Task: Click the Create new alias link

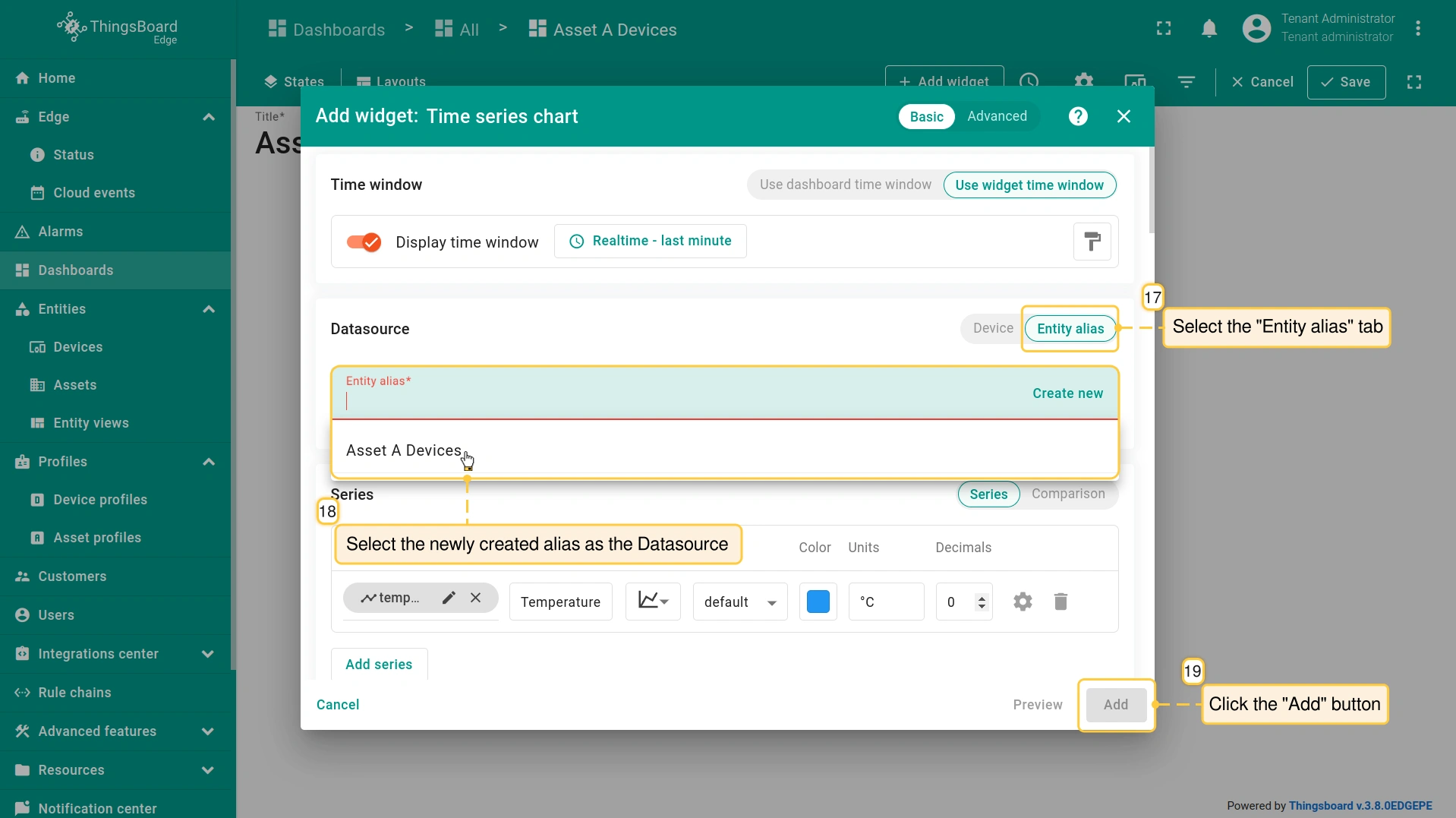Action: [x=1067, y=393]
